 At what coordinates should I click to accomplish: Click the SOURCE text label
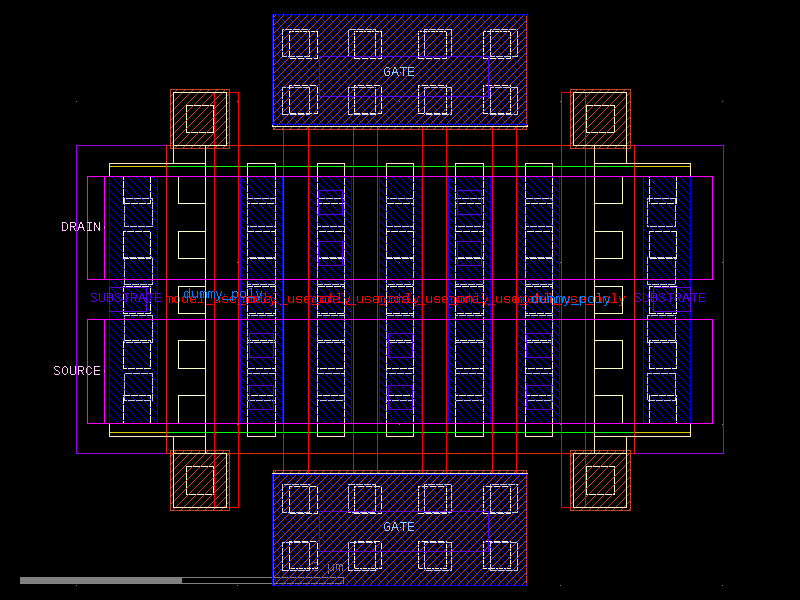(x=79, y=370)
